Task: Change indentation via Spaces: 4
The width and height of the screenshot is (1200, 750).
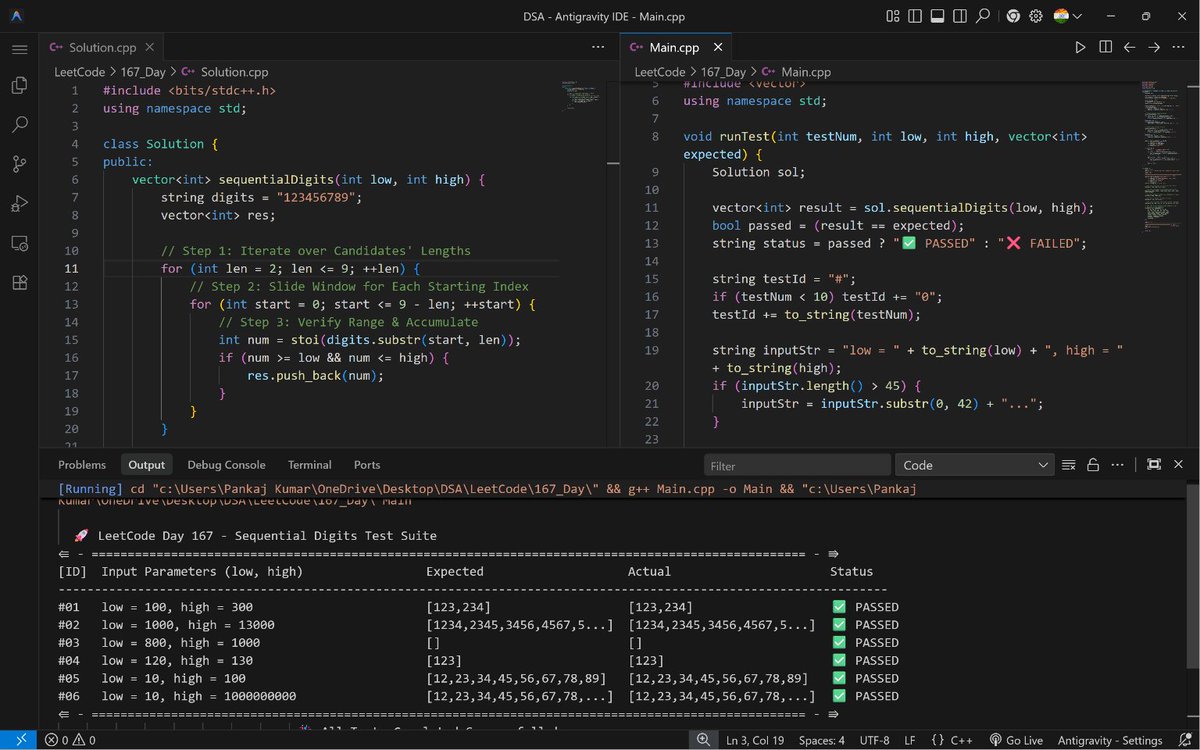Action: tap(822, 740)
